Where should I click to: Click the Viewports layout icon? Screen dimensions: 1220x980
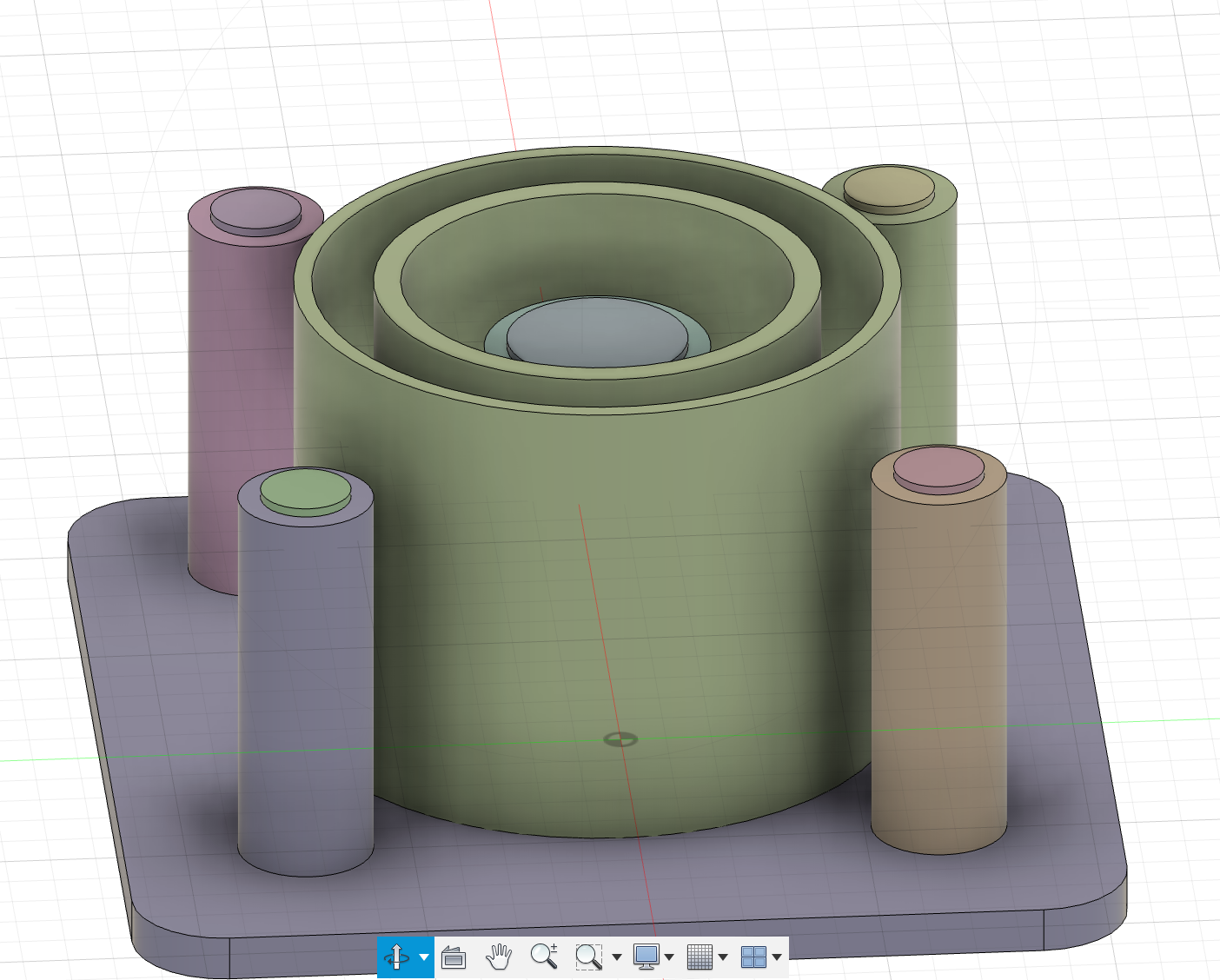coord(753,957)
